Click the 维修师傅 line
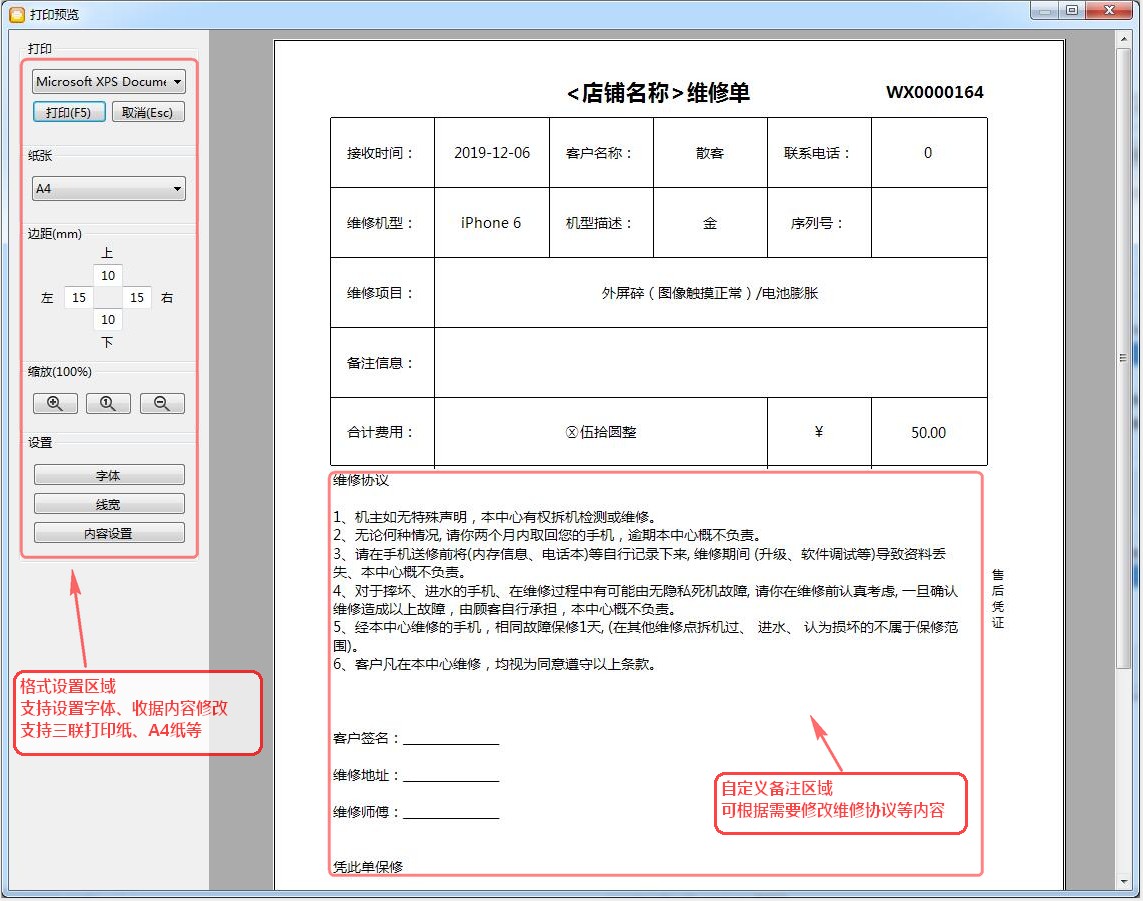This screenshot has width=1143, height=901. point(416,812)
